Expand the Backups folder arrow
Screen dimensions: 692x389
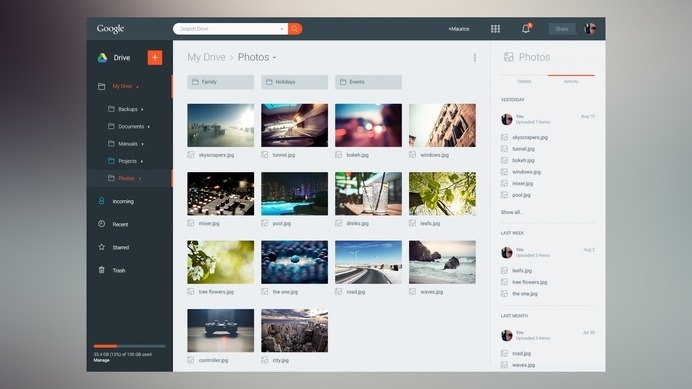coord(142,109)
